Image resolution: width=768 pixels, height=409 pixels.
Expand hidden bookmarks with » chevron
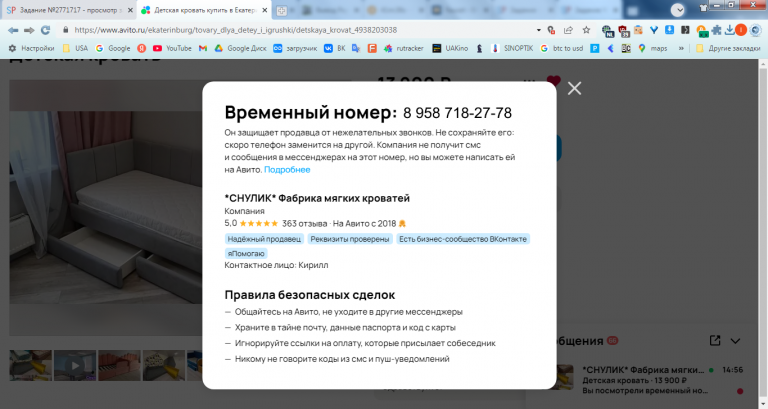[681, 48]
